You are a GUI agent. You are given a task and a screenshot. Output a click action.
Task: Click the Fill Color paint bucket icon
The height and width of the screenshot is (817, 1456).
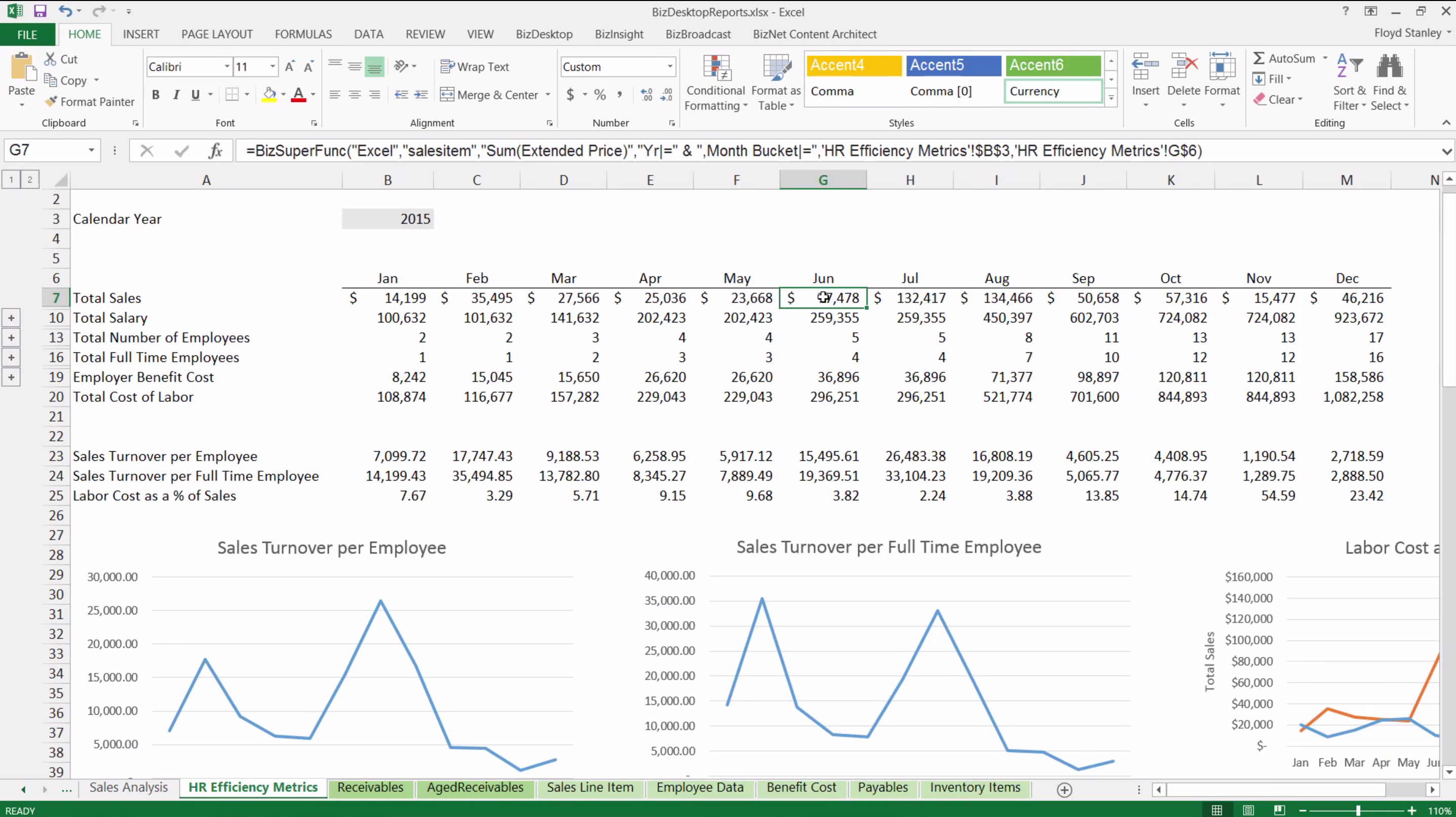269,94
